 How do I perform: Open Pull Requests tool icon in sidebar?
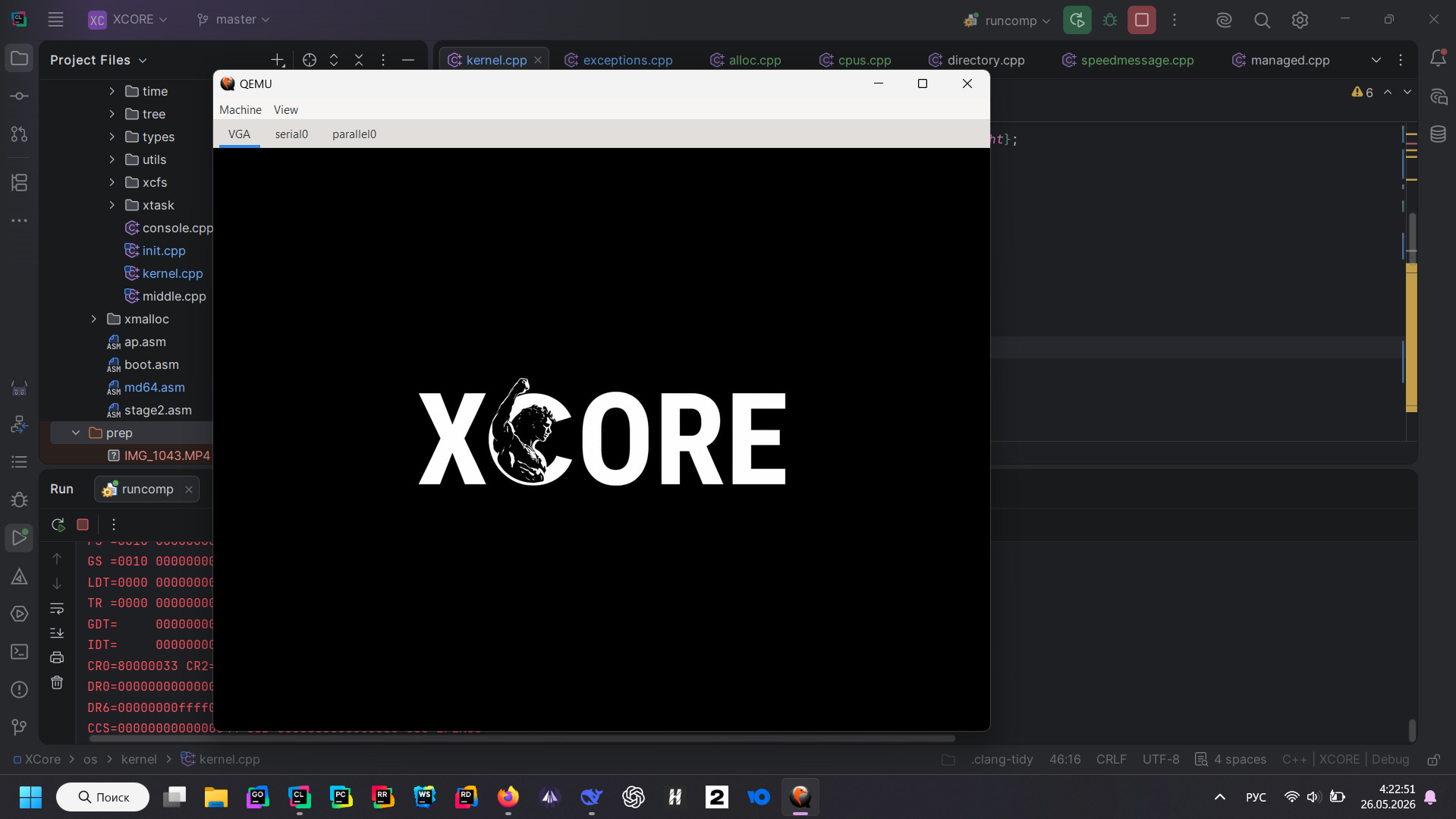20,134
